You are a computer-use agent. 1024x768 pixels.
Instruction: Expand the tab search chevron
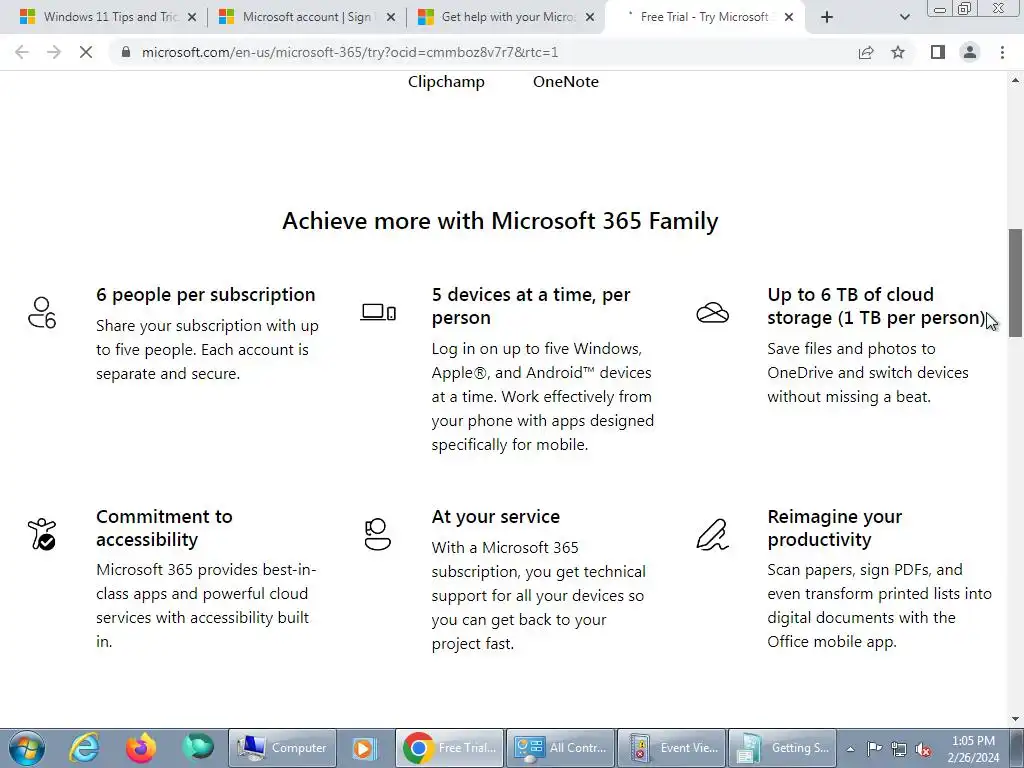(904, 17)
